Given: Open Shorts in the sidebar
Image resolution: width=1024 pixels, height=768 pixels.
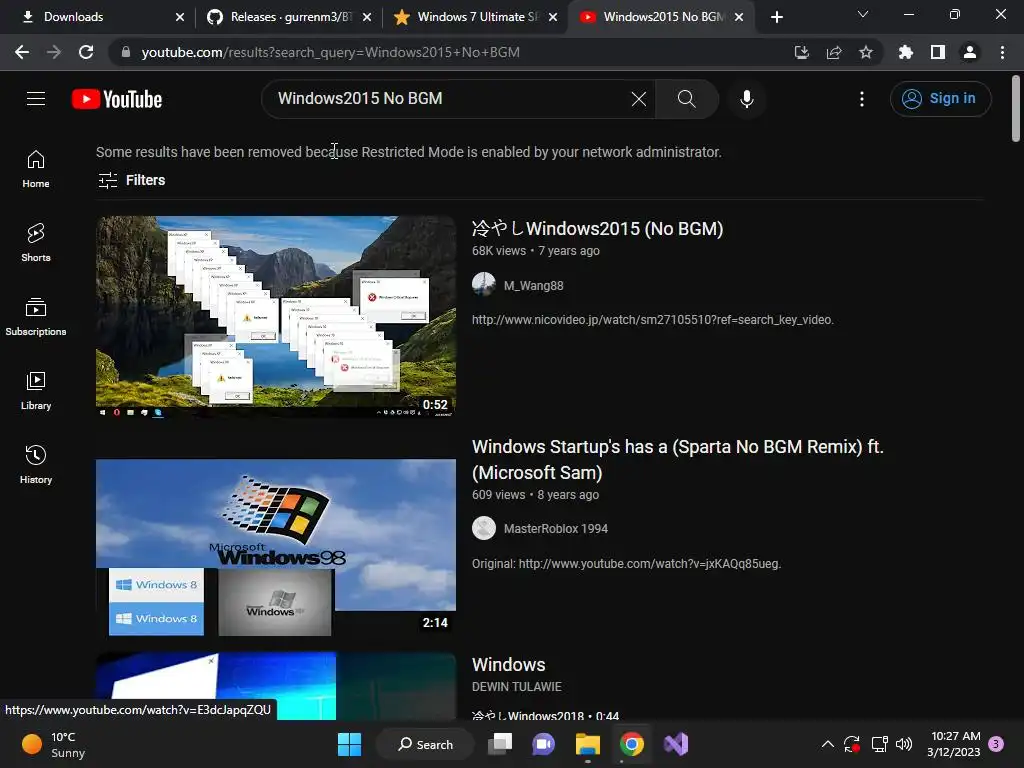Looking at the screenshot, I should [36, 243].
